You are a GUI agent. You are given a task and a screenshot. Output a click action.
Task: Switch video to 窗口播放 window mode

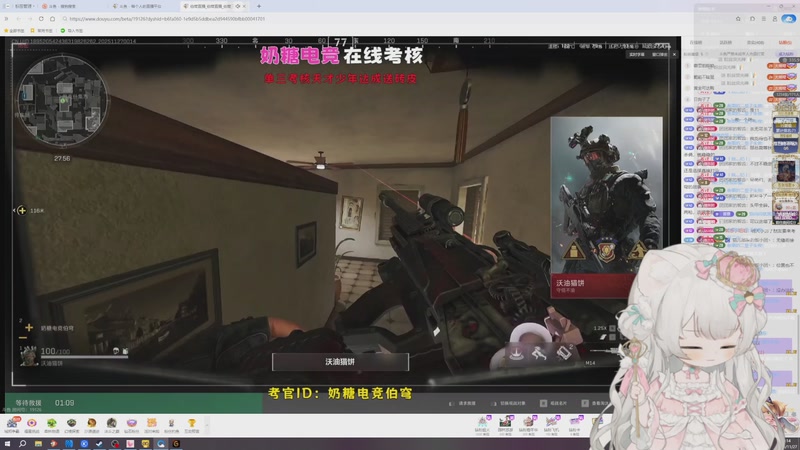[x=659, y=54]
